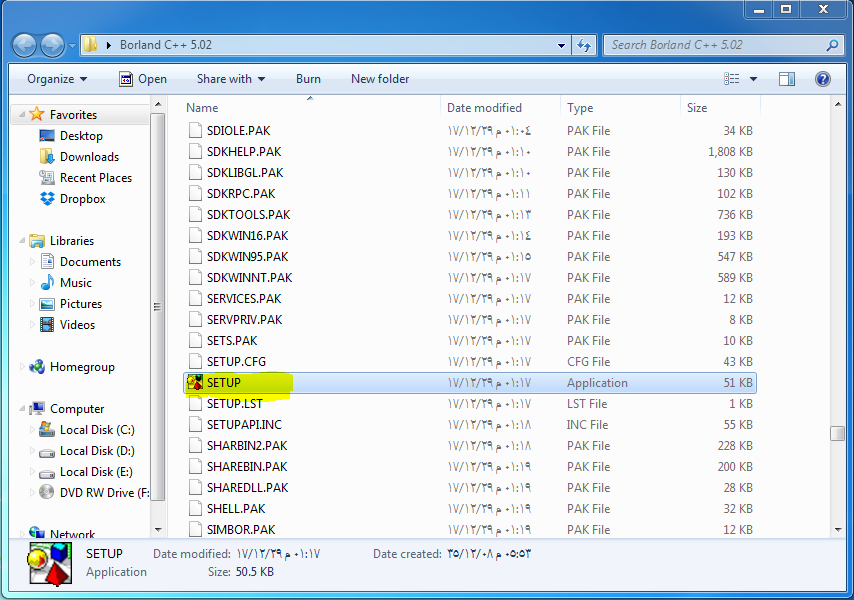This screenshot has width=854, height=600.
Task: Expand the Homegroup node
Action: [22, 366]
